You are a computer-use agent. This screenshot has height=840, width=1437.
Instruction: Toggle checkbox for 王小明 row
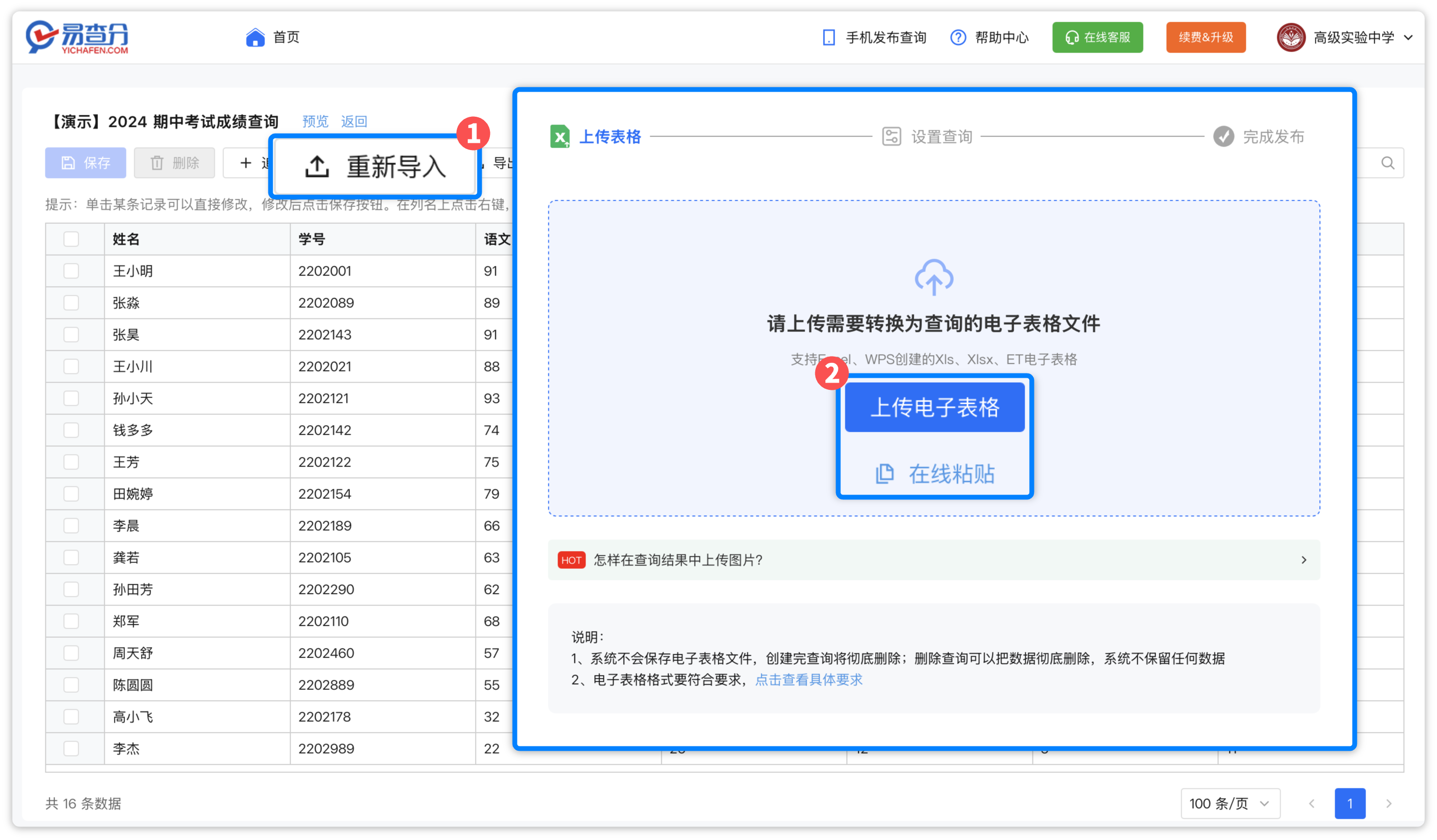[72, 271]
